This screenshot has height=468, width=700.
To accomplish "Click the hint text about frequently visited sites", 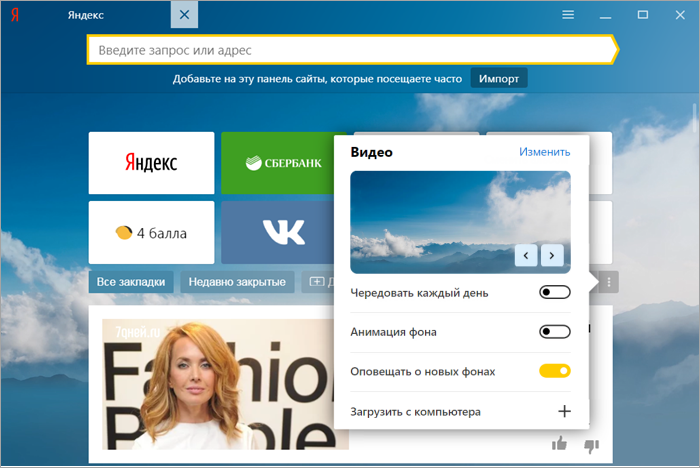I will pyautogui.click(x=317, y=79).
